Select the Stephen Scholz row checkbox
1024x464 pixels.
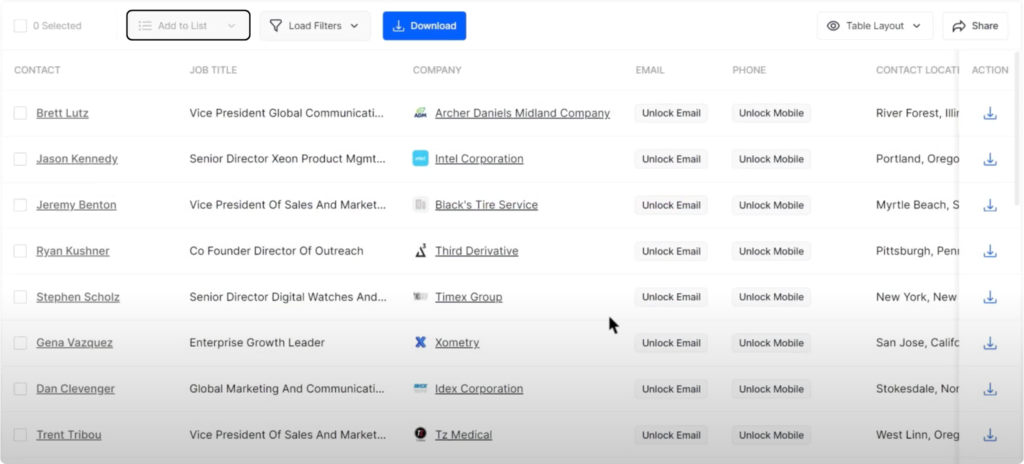(20, 297)
